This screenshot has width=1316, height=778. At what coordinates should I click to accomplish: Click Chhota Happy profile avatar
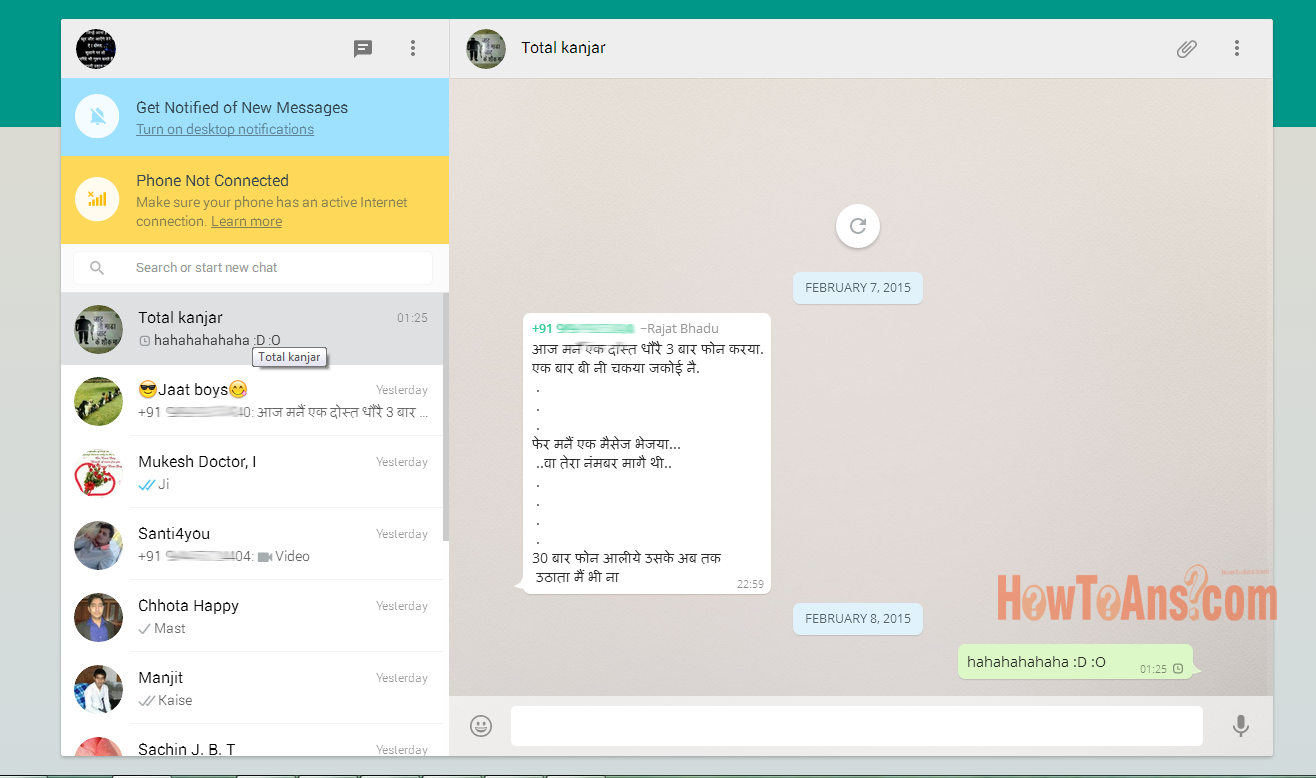point(98,617)
